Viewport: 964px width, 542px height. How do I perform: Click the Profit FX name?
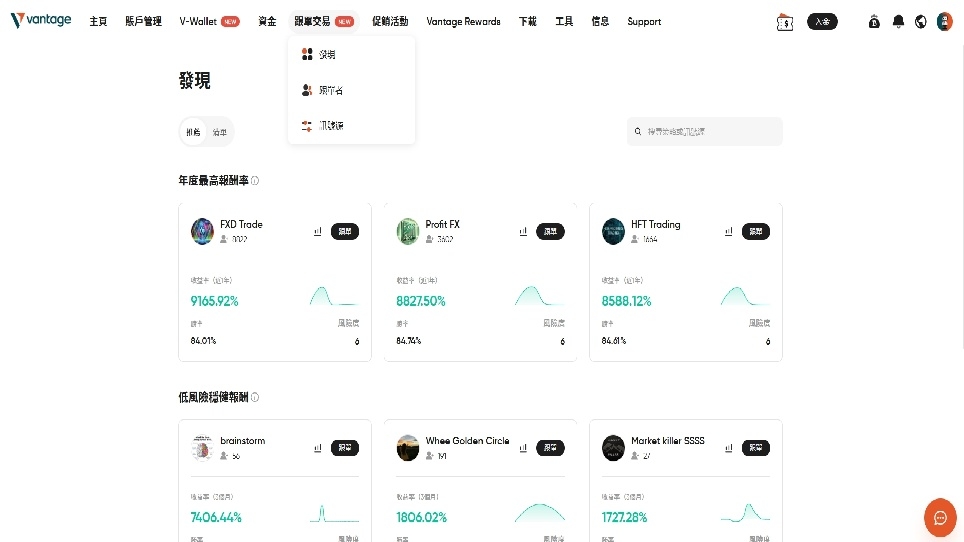tap(442, 224)
